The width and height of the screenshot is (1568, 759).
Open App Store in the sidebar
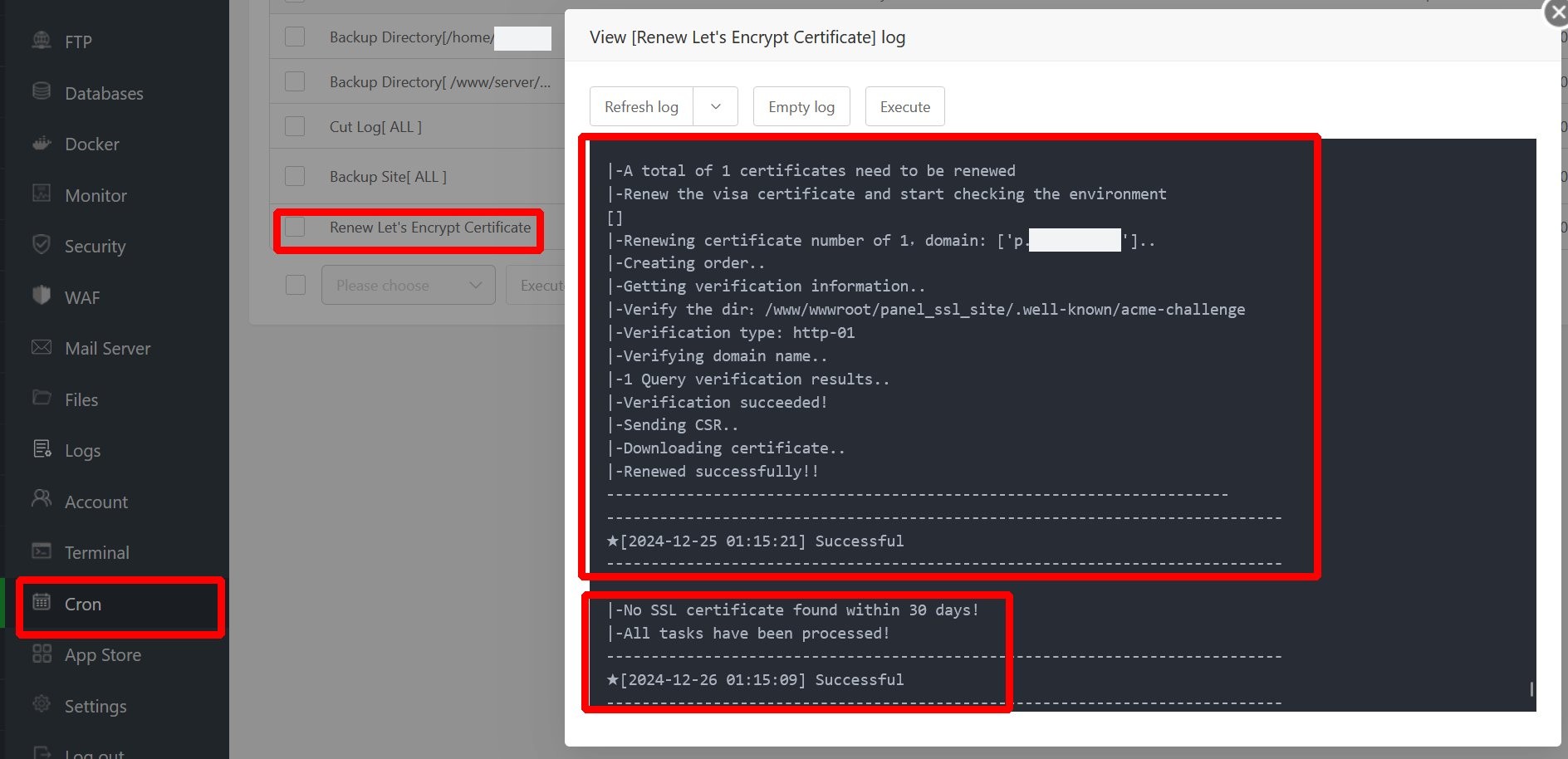click(x=103, y=654)
